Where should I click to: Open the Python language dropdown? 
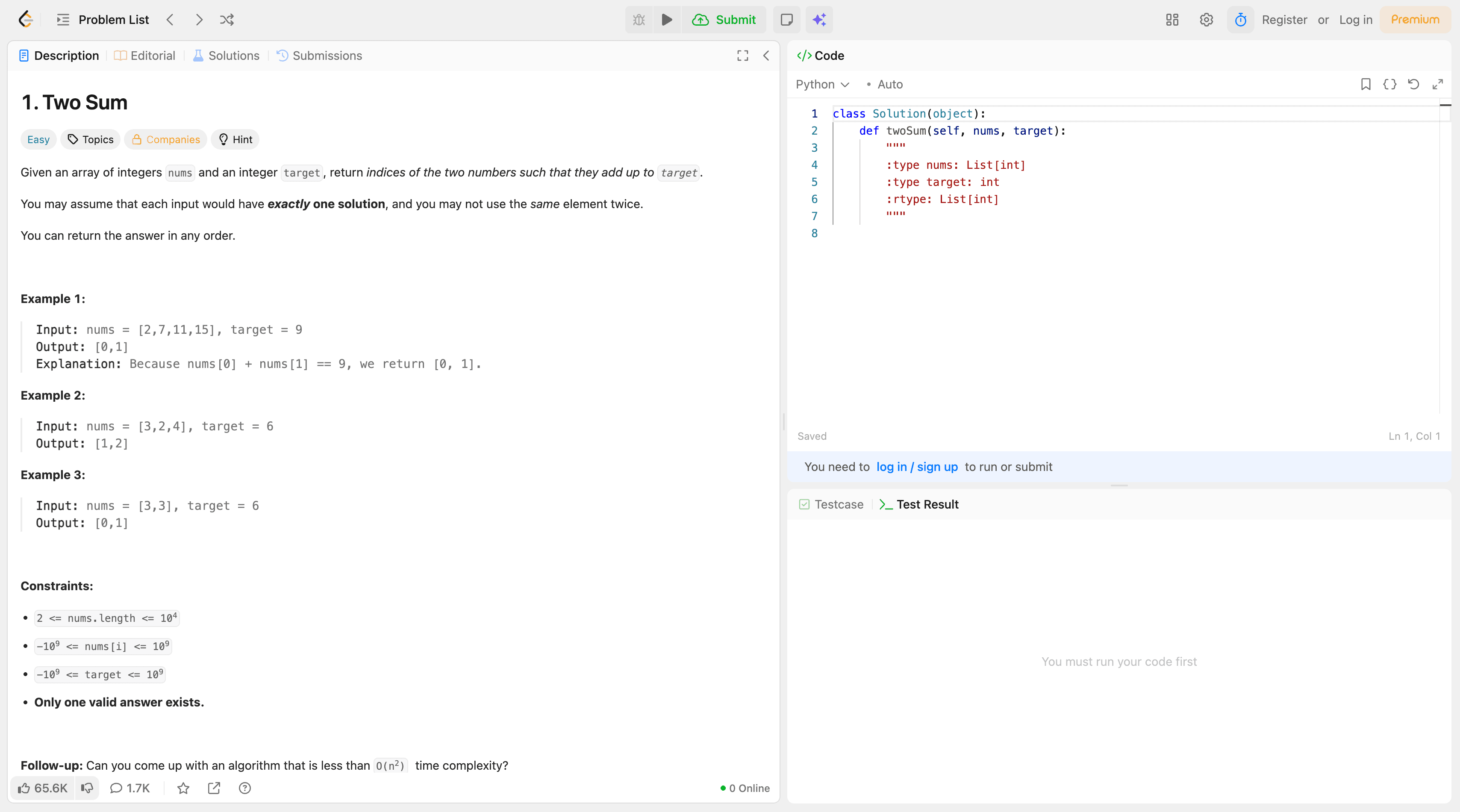coord(822,85)
